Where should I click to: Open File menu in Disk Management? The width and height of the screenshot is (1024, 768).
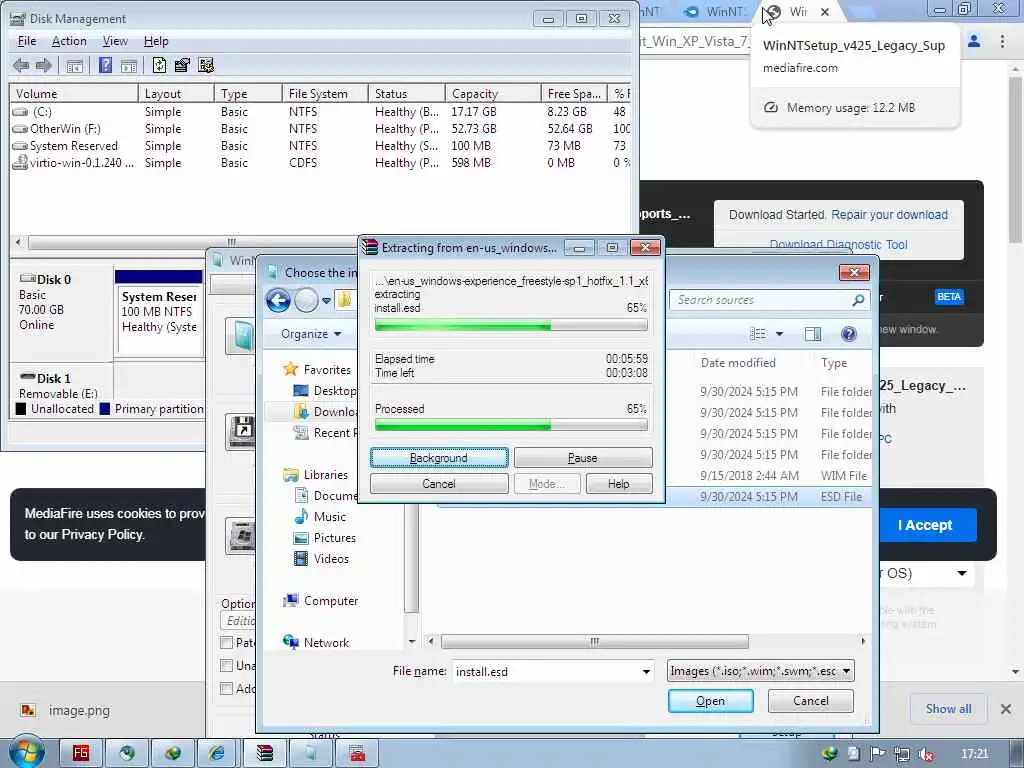[27, 41]
